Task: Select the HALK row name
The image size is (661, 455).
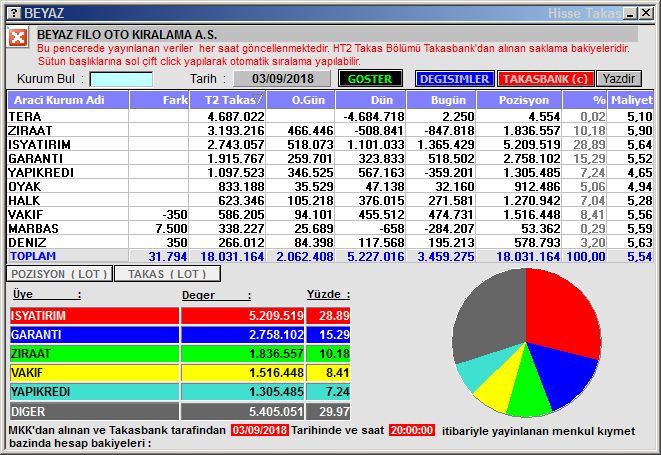Action: tap(24, 200)
